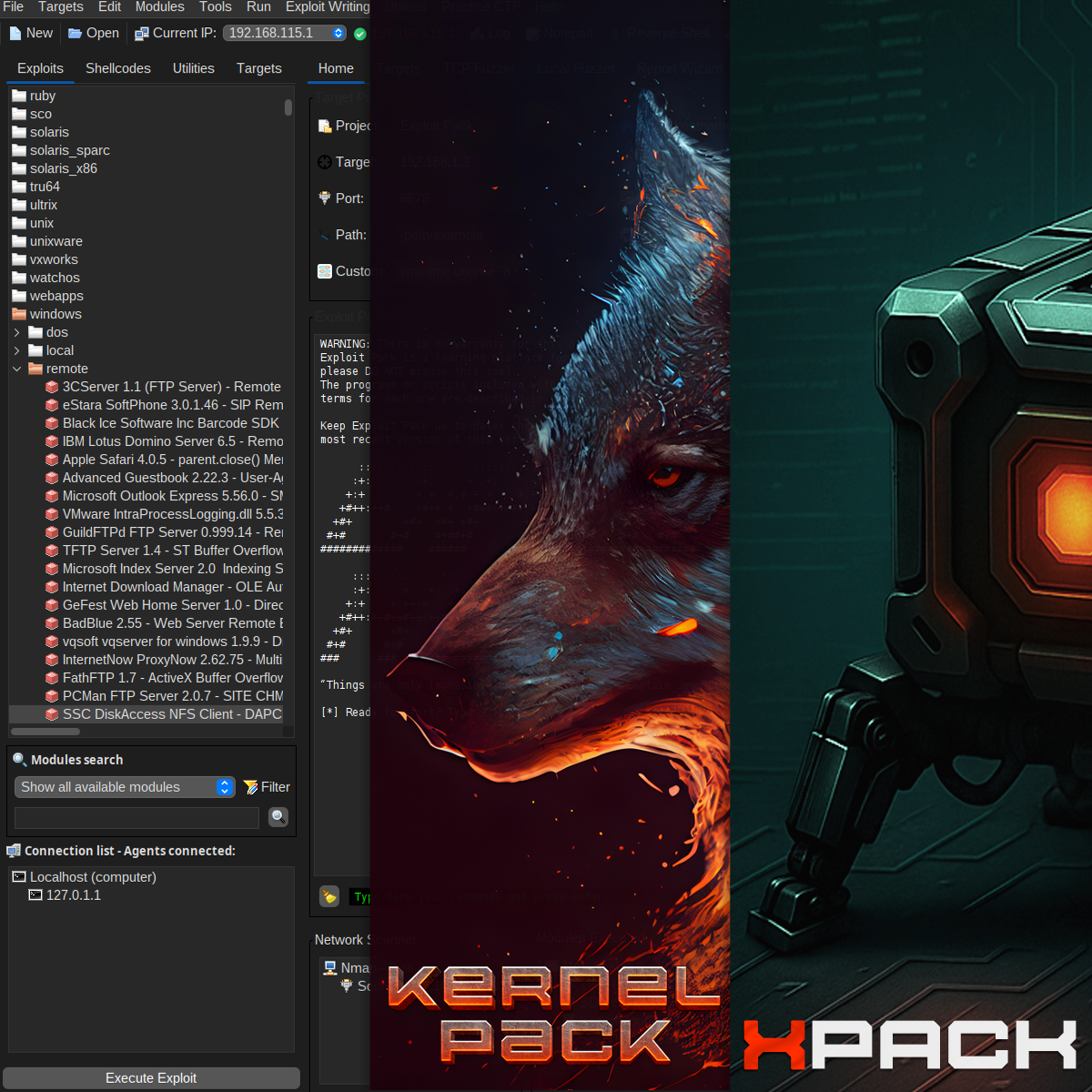Click the Path icon in Home tab
1092x1092 pixels.
[x=325, y=235]
